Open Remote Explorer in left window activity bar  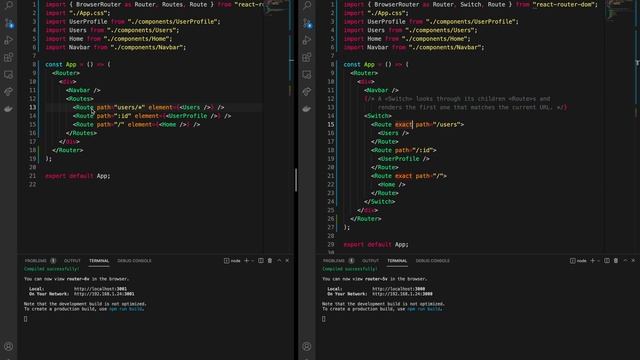click(9, 75)
